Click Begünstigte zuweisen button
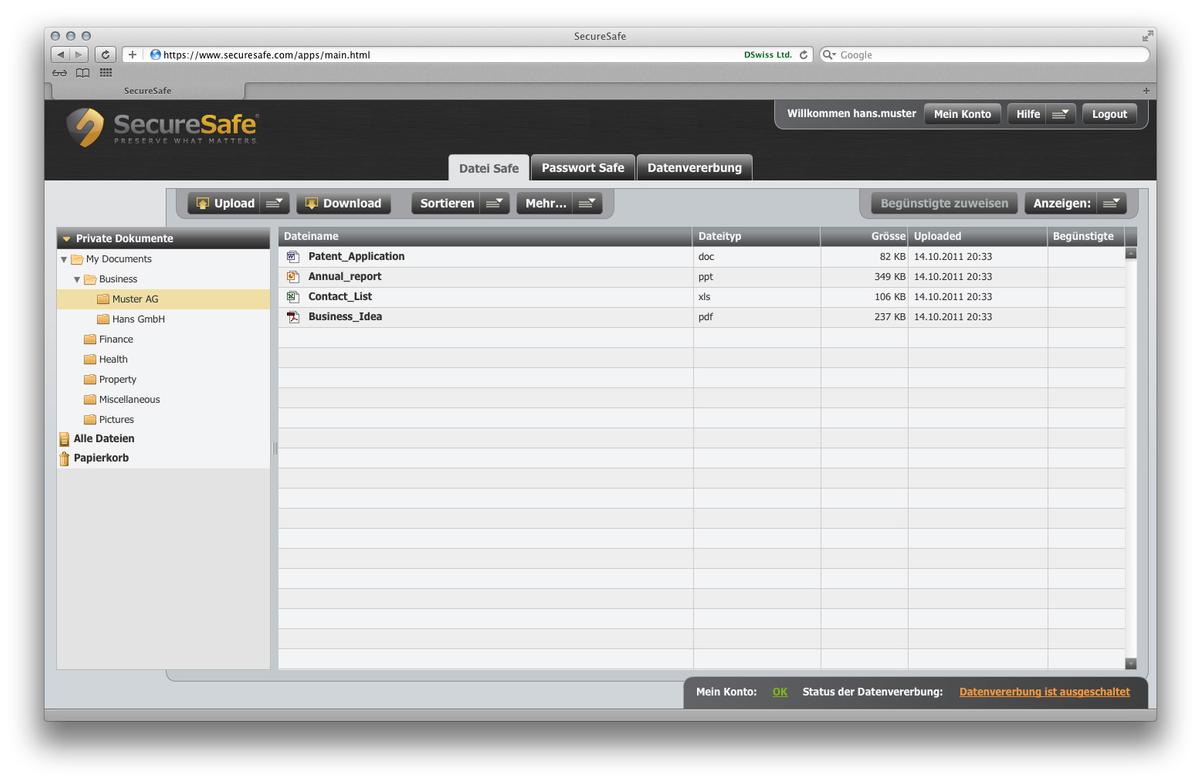Image resolution: width=1200 pixels, height=781 pixels. [944, 203]
